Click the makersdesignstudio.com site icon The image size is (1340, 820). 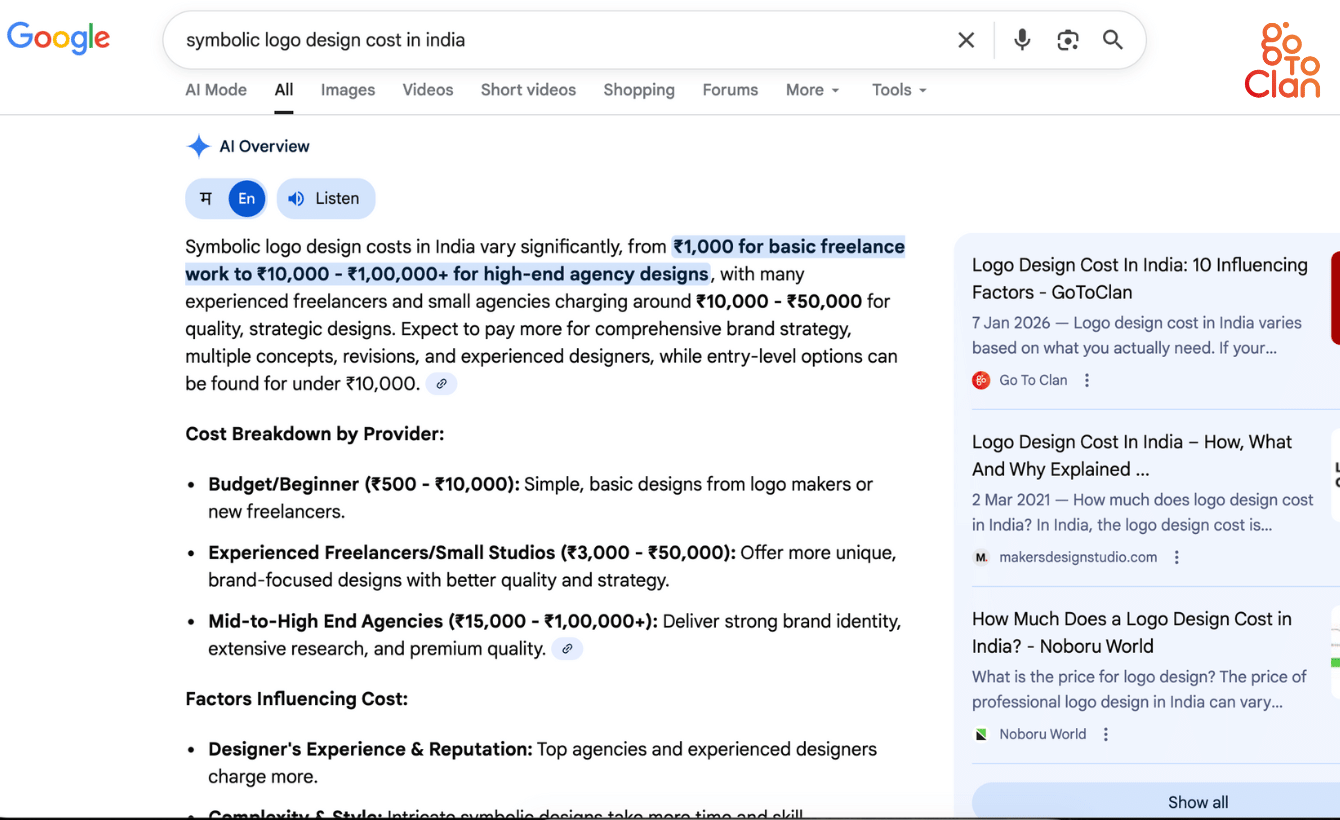click(982, 557)
